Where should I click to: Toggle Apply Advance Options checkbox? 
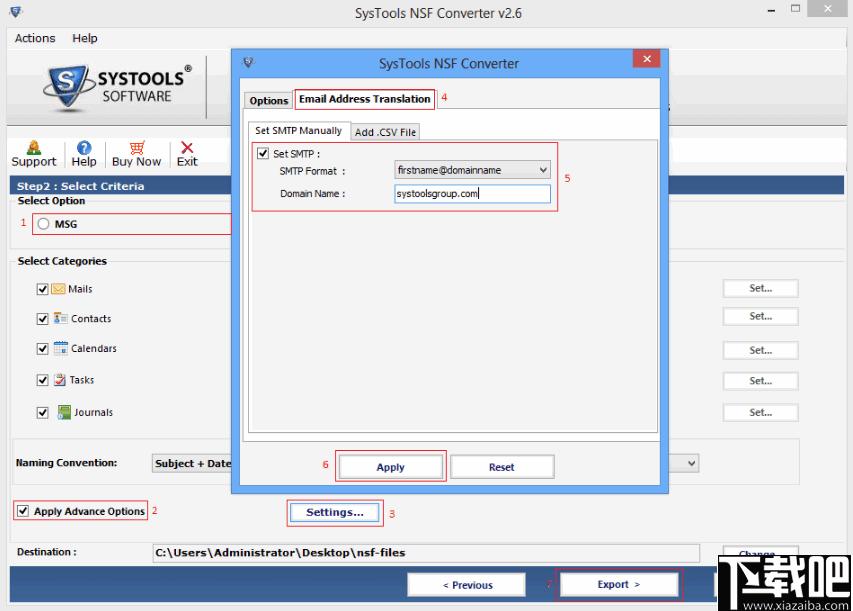[23, 511]
